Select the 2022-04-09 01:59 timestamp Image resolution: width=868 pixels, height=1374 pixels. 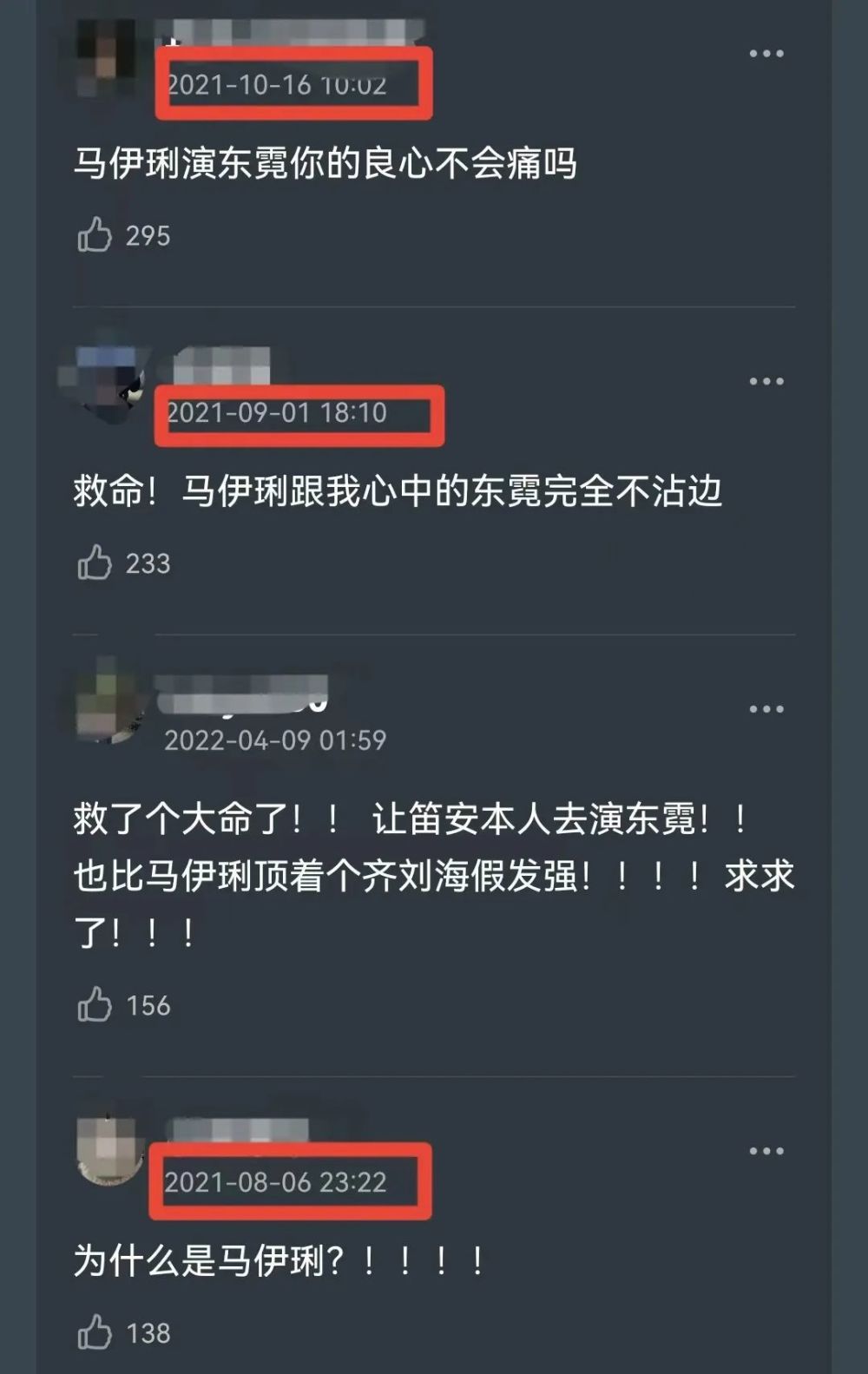[275, 740]
